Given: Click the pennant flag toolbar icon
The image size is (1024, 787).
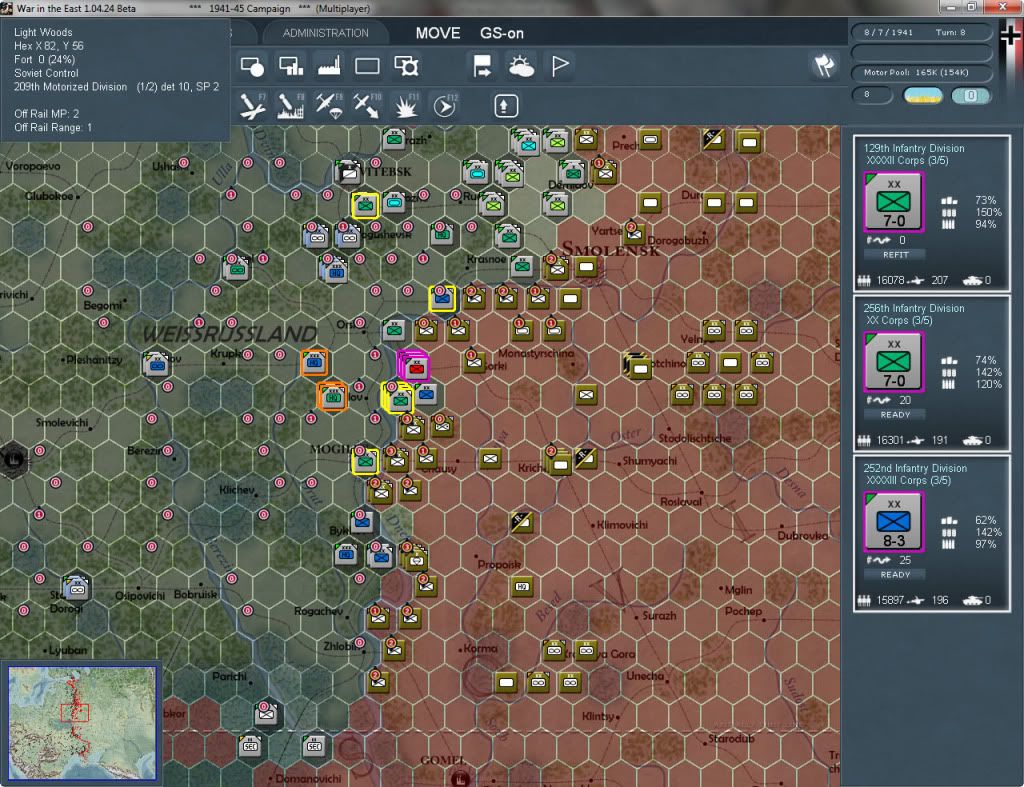Looking at the screenshot, I should click(x=560, y=66).
